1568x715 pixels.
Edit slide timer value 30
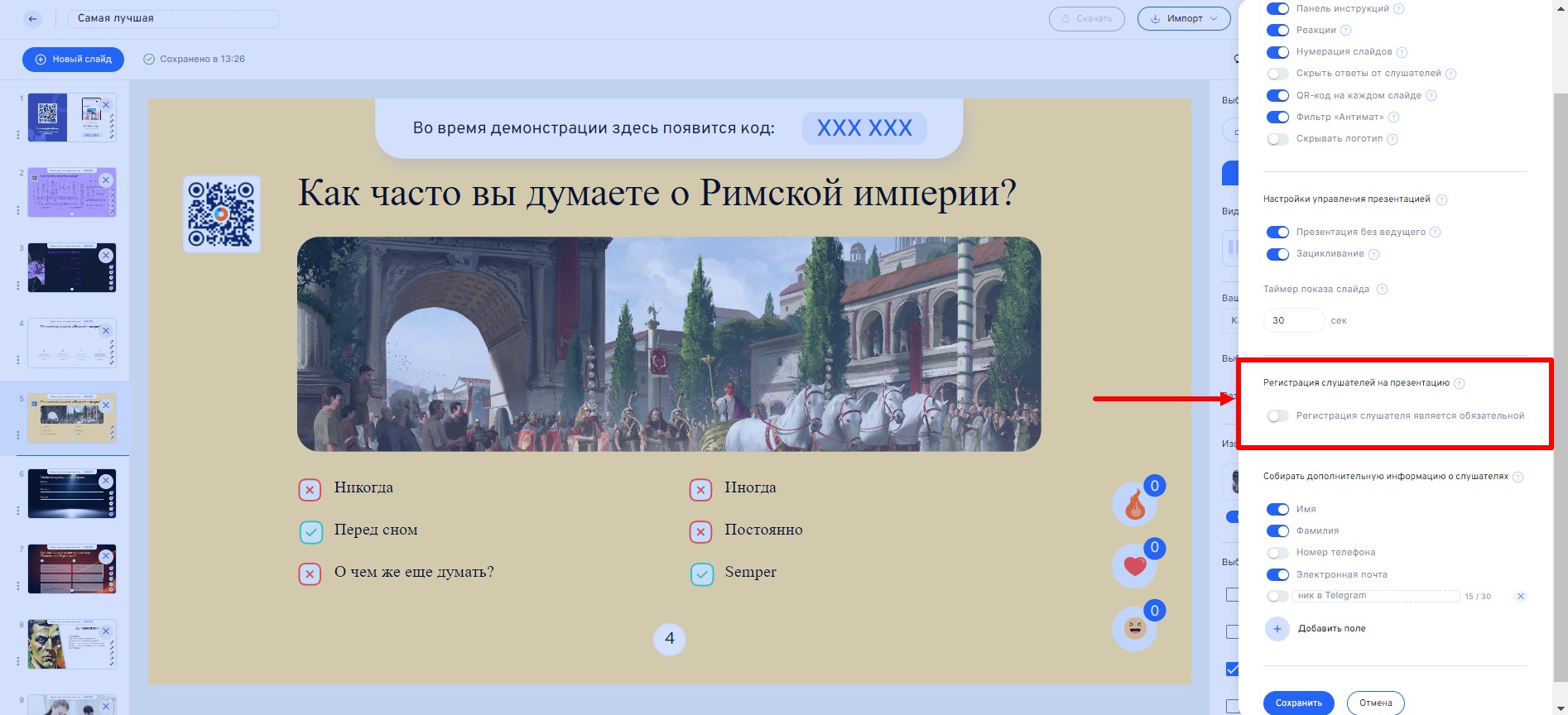(1294, 321)
